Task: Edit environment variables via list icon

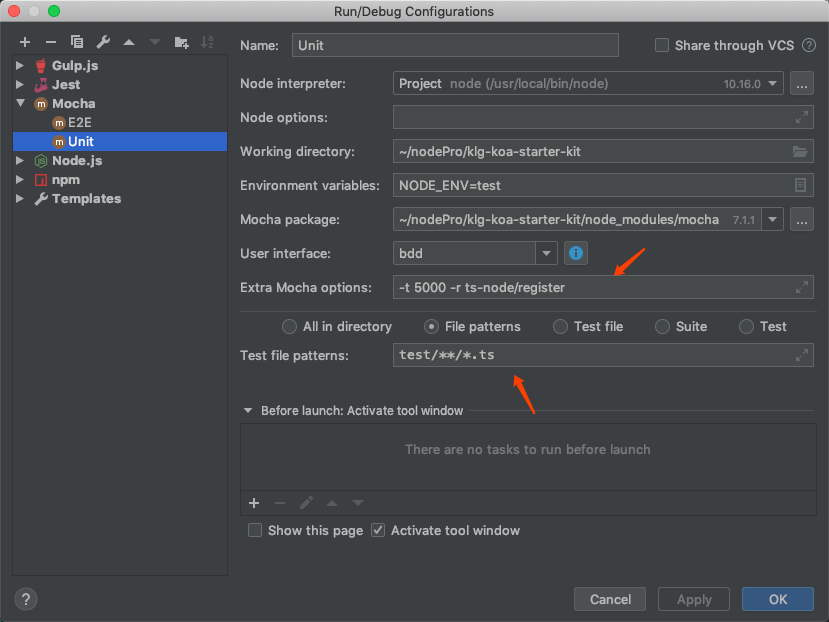Action: pos(799,185)
